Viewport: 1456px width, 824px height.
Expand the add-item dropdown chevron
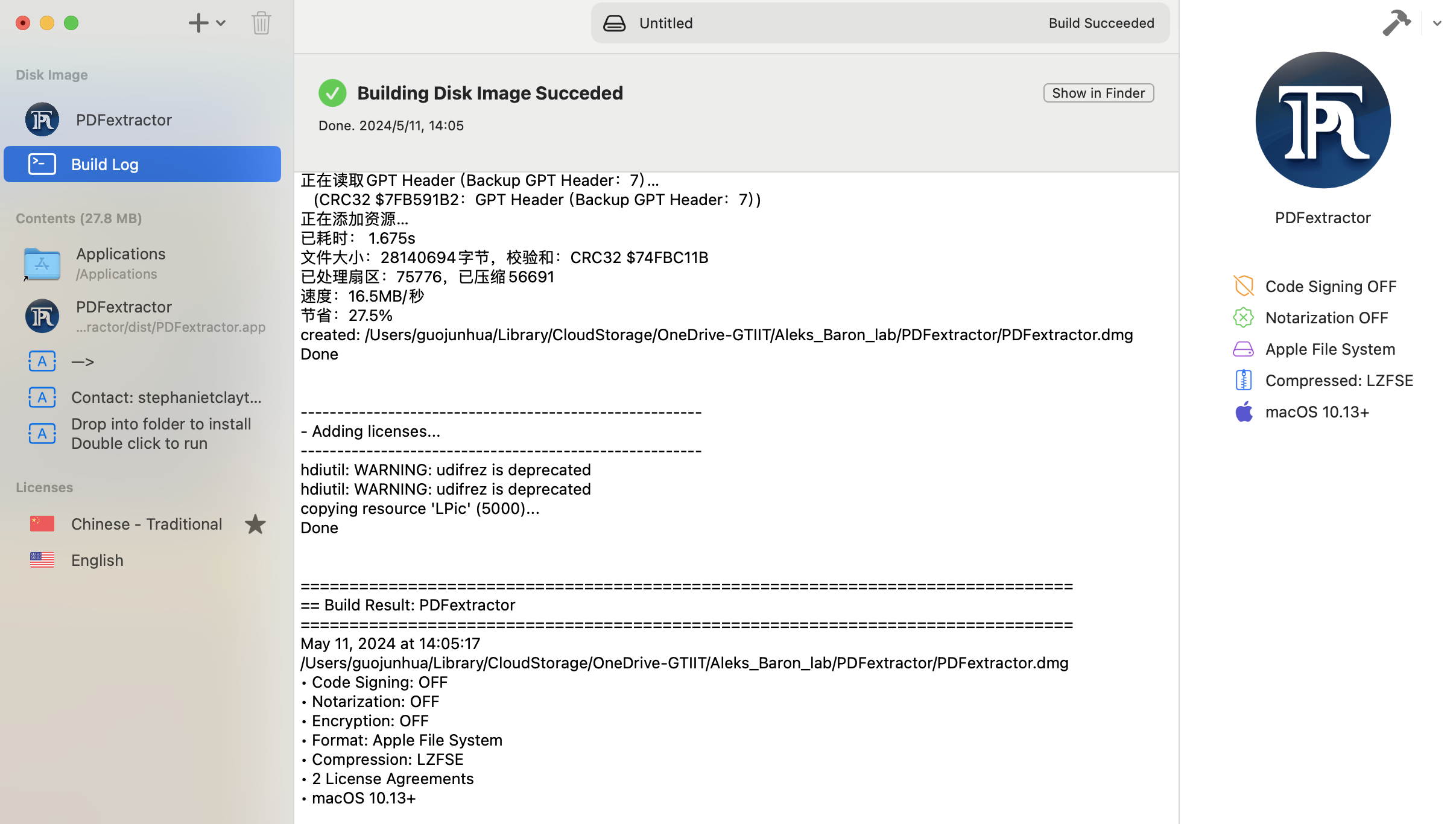click(x=221, y=24)
